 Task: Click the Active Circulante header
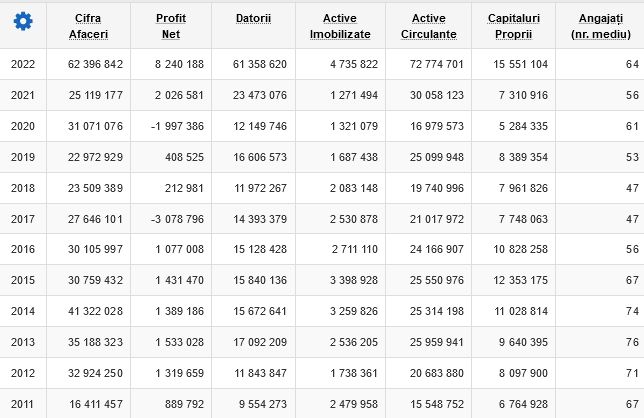pos(429,26)
